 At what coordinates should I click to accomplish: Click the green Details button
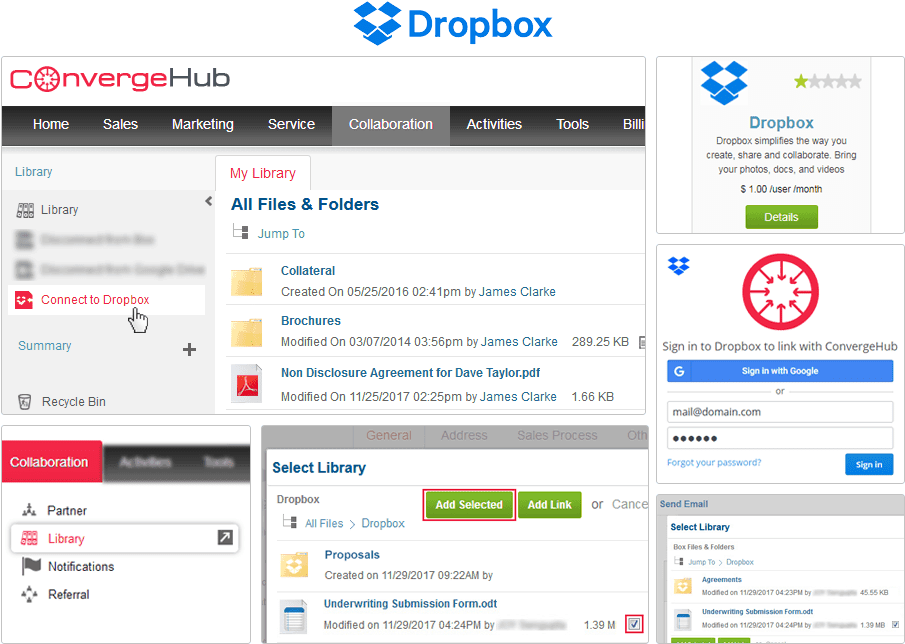click(781, 217)
